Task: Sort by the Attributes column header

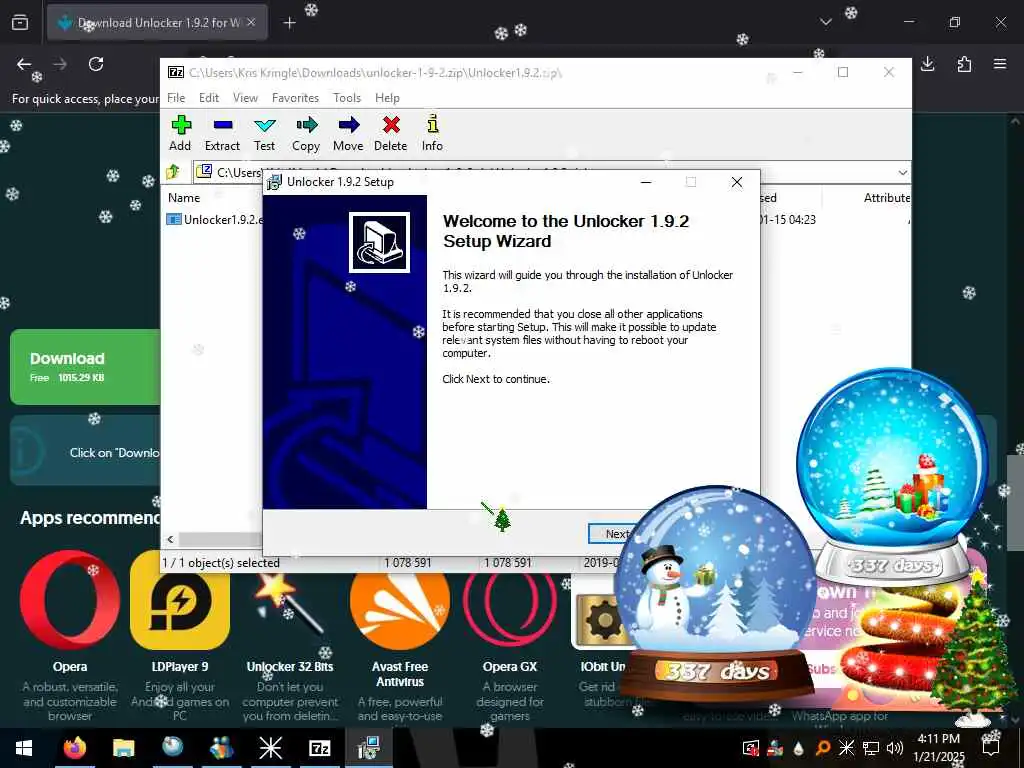Action: (887, 198)
